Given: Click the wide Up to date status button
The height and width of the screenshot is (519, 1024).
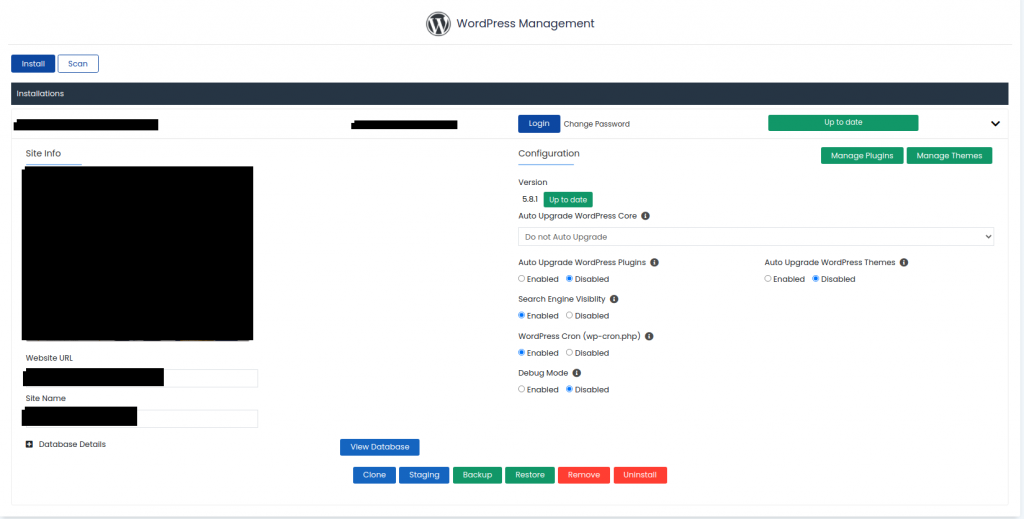Looking at the screenshot, I should (843, 123).
